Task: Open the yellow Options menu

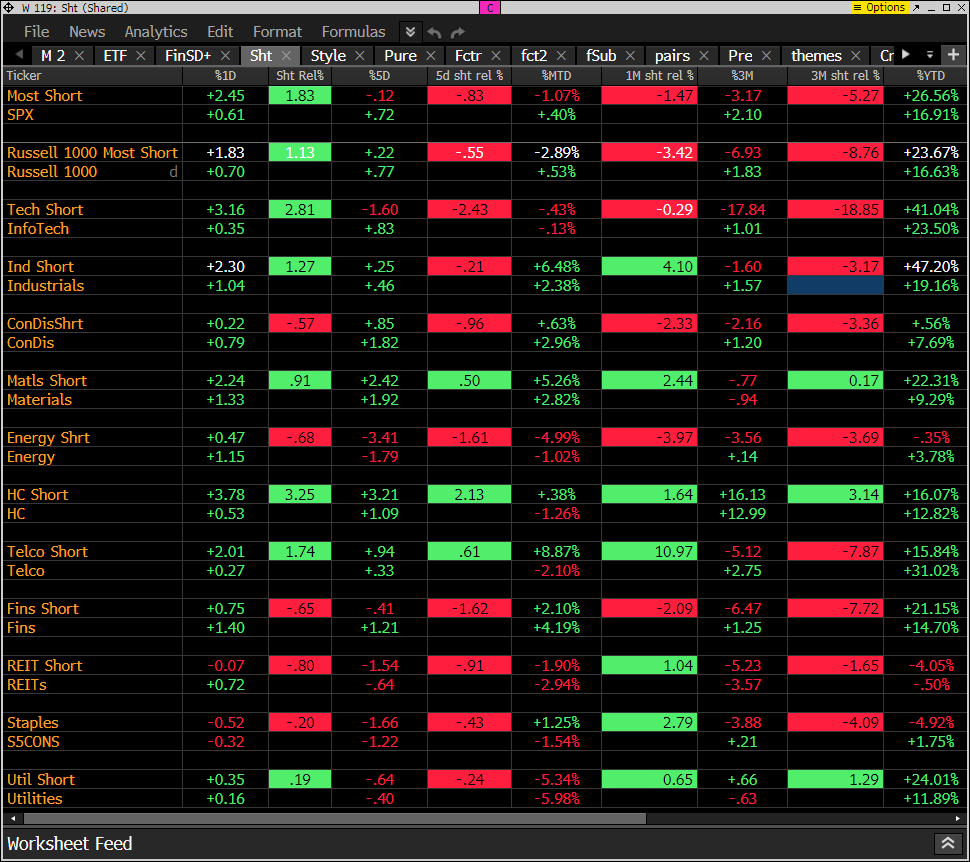Action: 880,7
